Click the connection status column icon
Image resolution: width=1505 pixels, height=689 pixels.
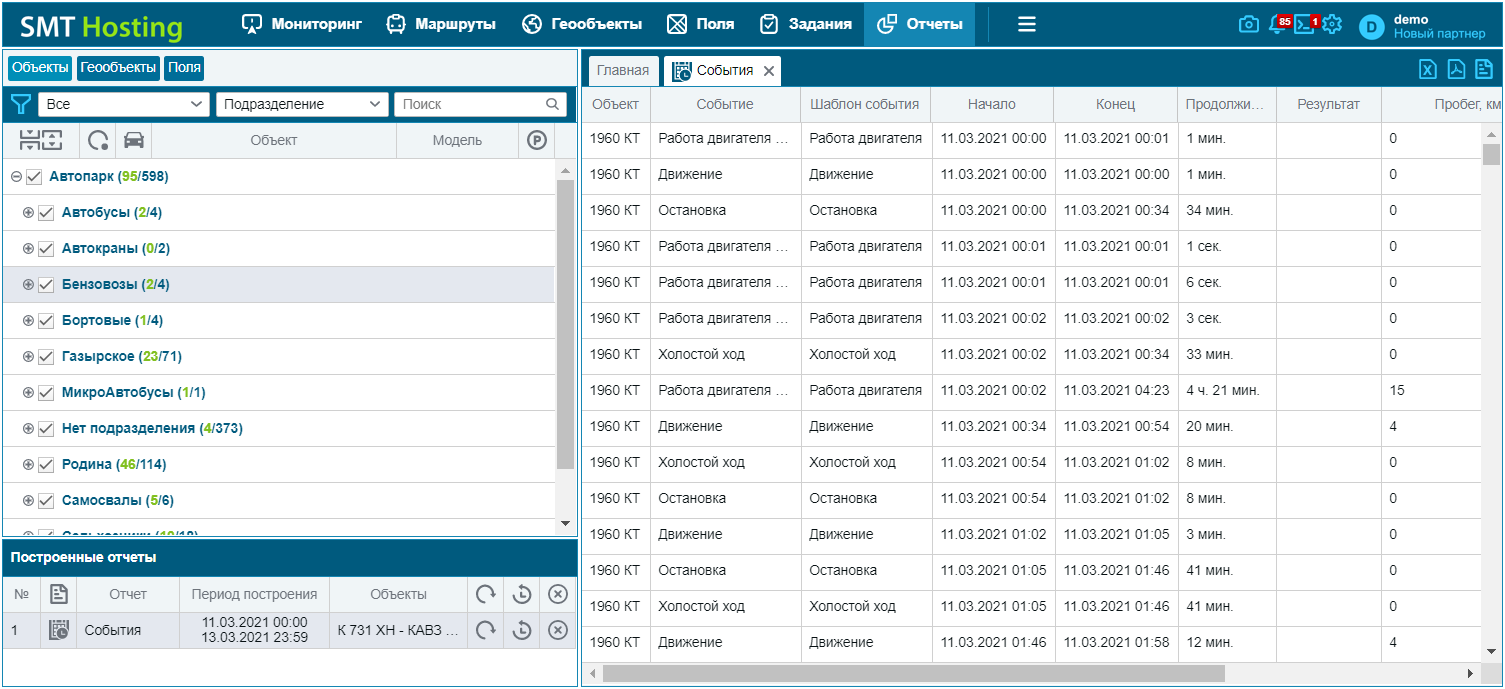click(x=98, y=140)
